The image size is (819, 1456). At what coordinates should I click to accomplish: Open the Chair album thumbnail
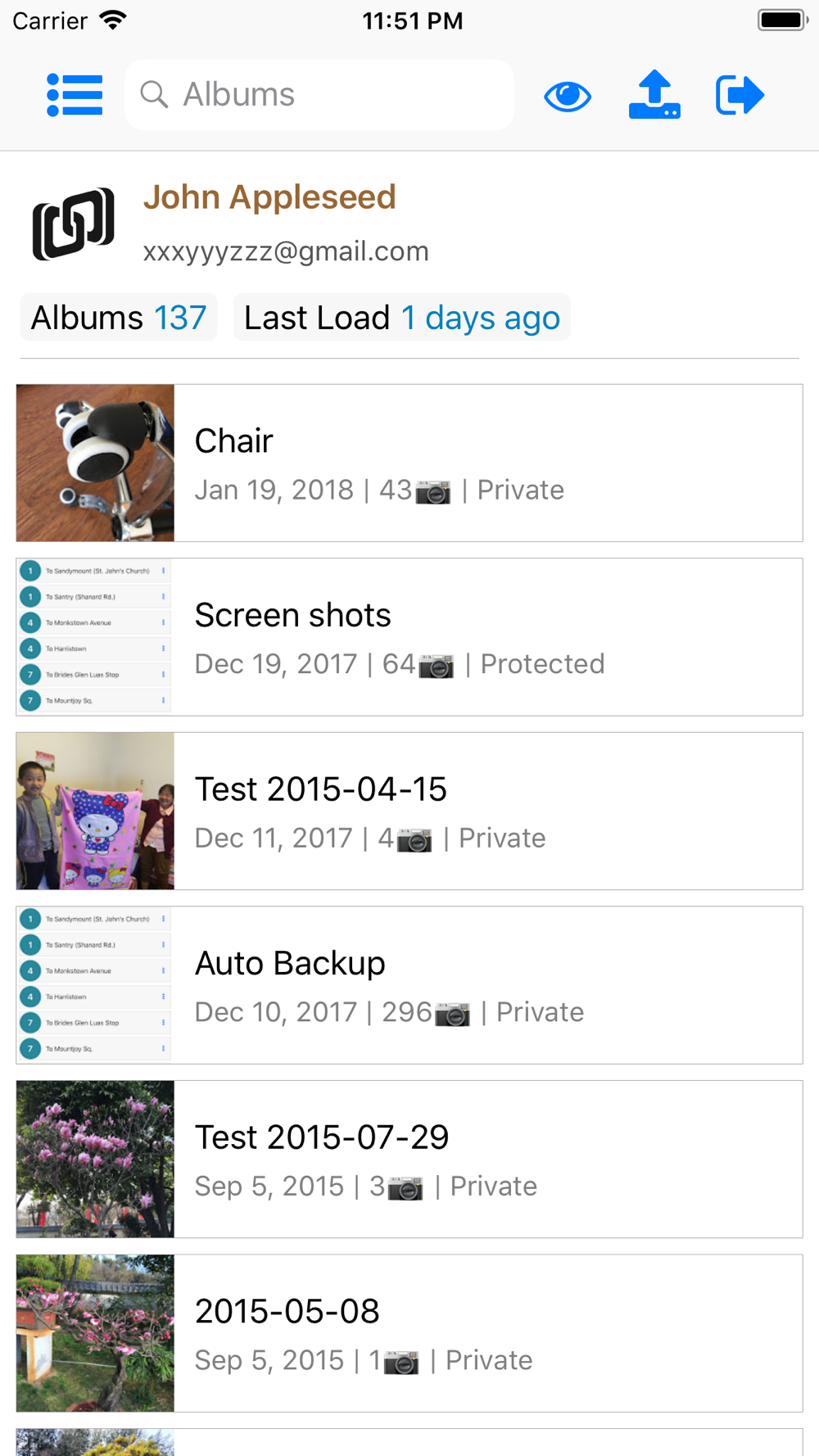tap(95, 463)
